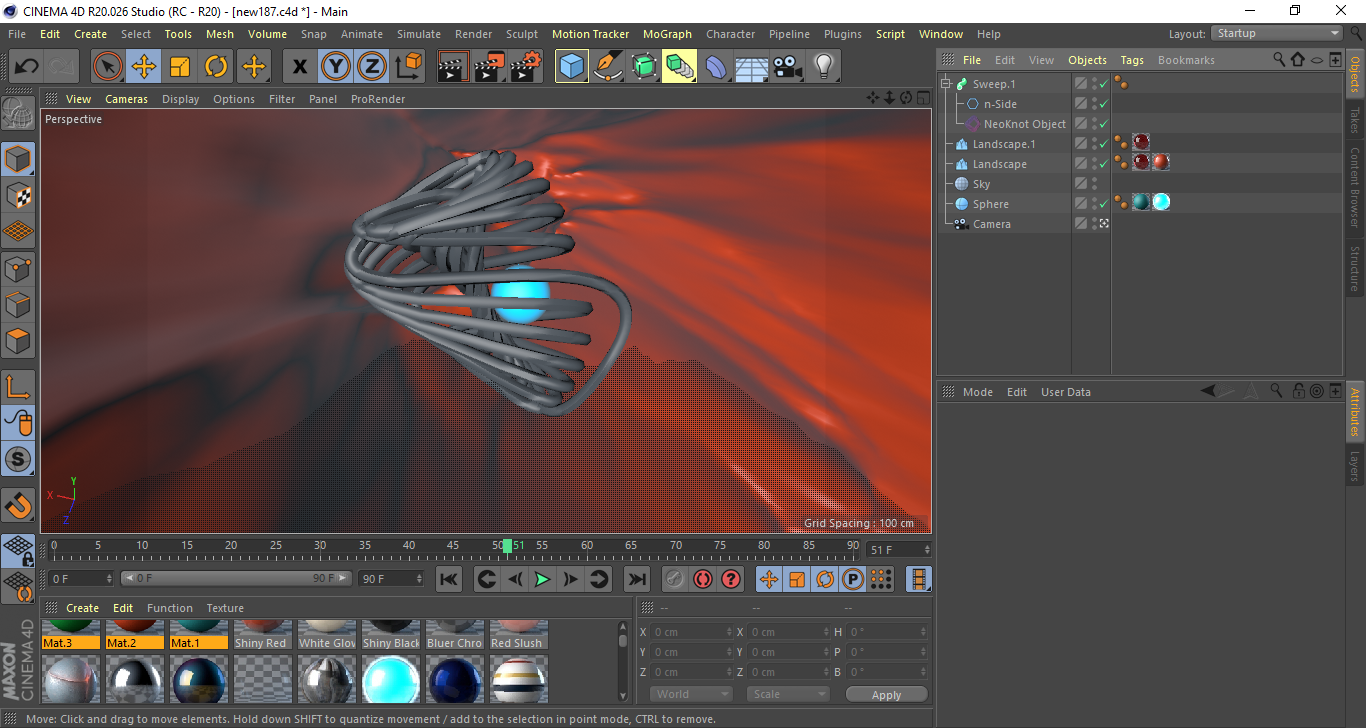This screenshot has height=728, width=1366.
Task: Add a Light object
Action: [x=824, y=67]
